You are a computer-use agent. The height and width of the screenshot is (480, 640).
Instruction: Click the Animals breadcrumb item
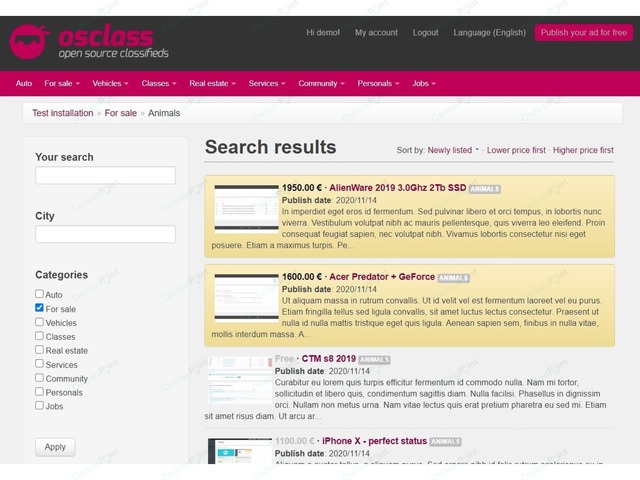click(x=164, y=113)
